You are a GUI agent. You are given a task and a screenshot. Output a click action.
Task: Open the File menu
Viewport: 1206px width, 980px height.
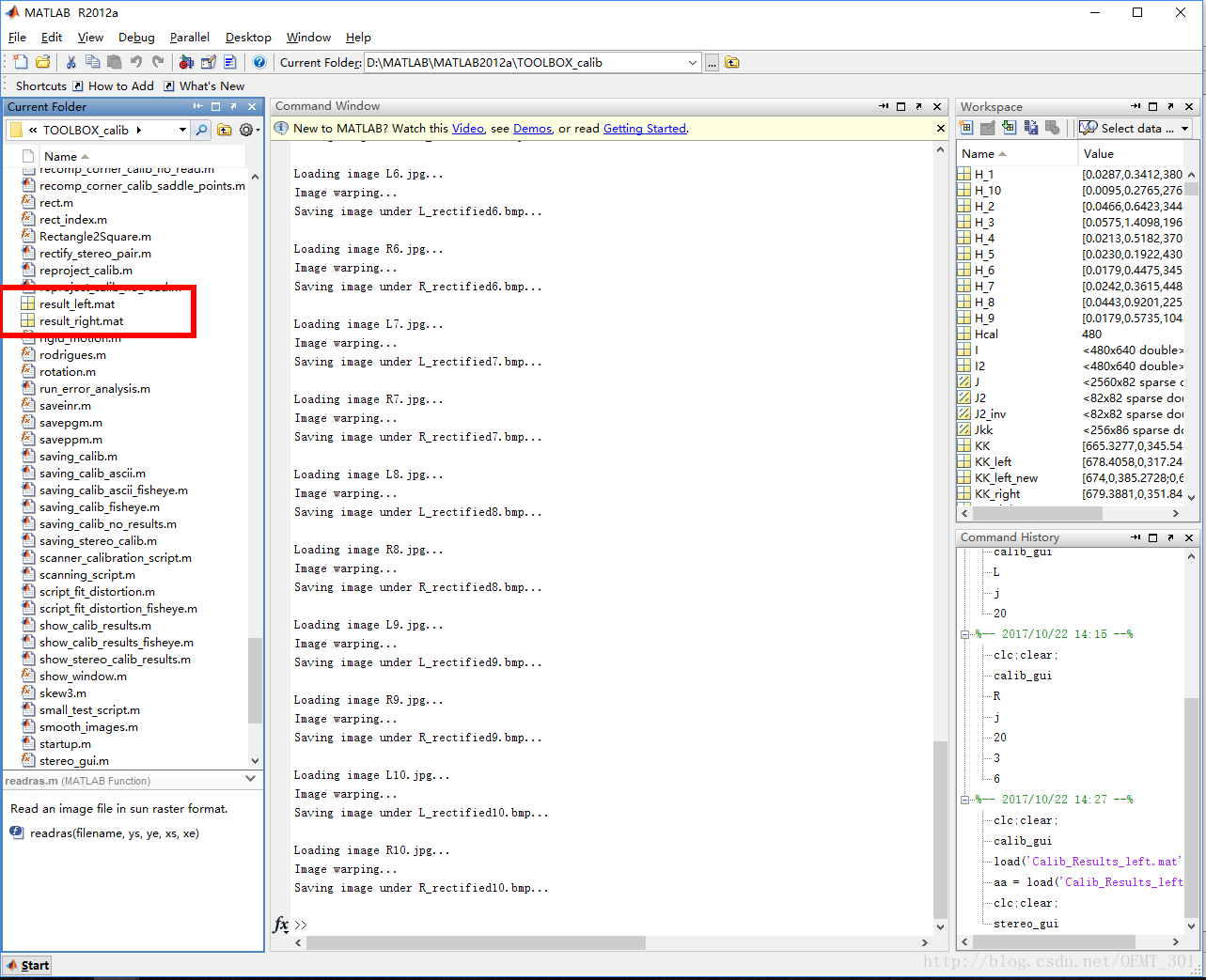(x=17, y=38)
